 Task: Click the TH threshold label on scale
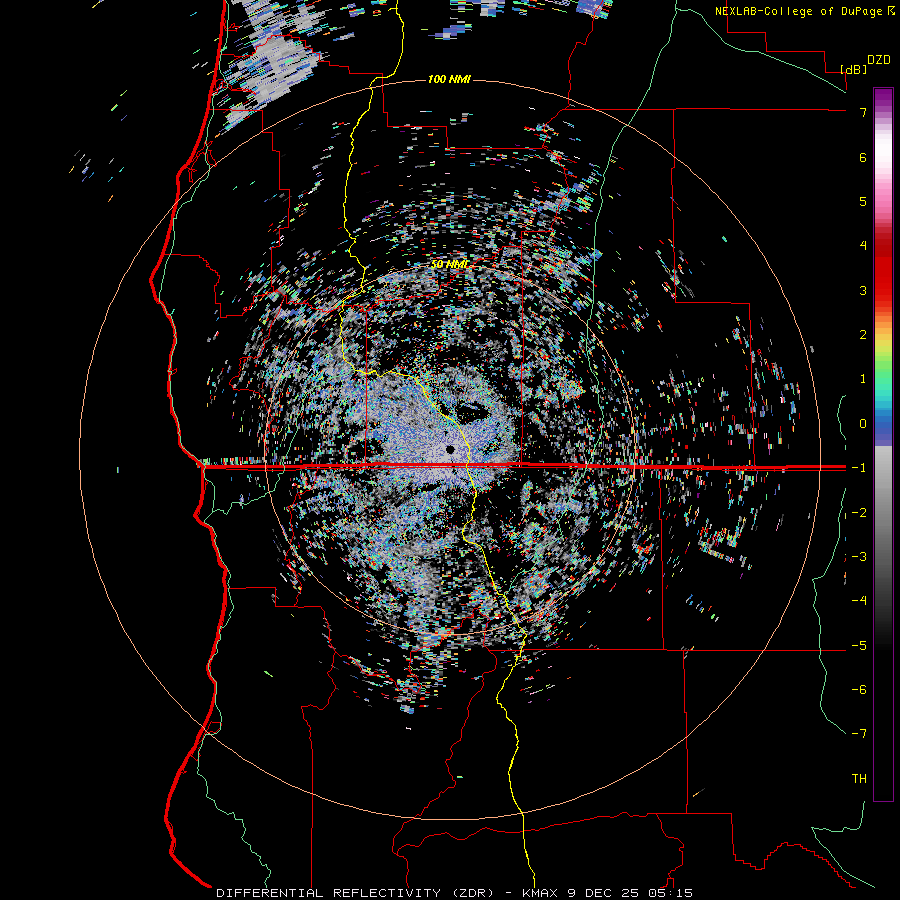(859, 779)
